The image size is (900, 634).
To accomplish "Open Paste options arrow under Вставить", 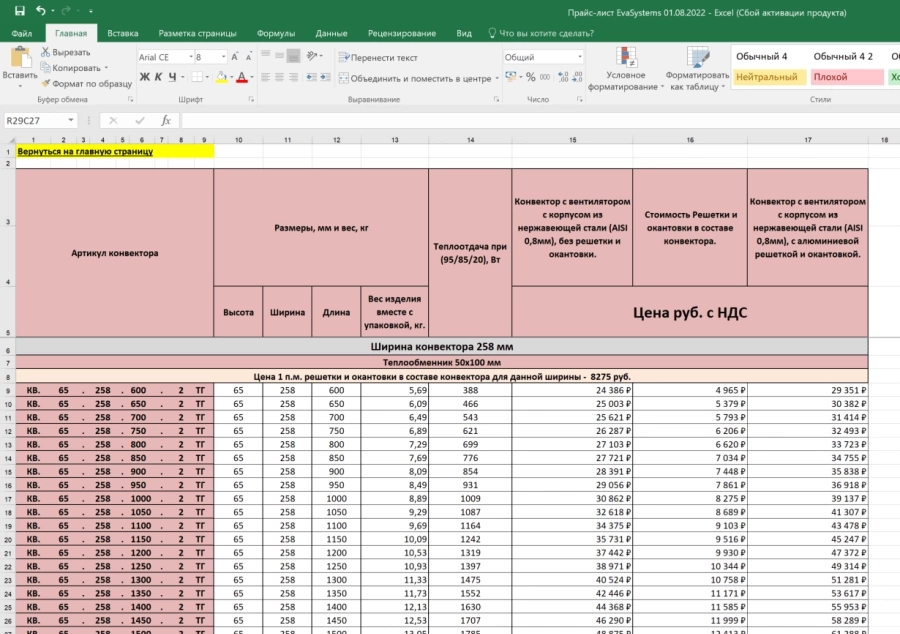I will tap(20, 86).
